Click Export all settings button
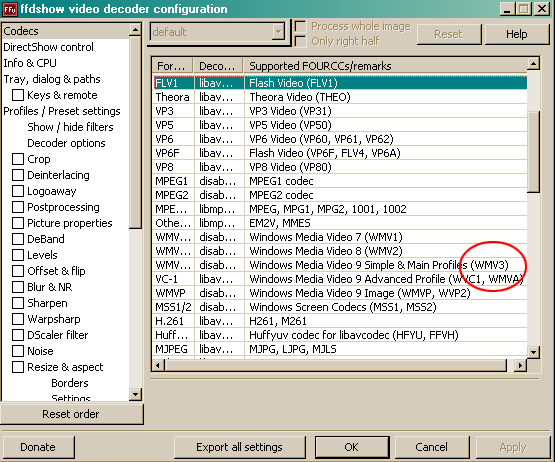The image size is (555, 462). (240, 447)
